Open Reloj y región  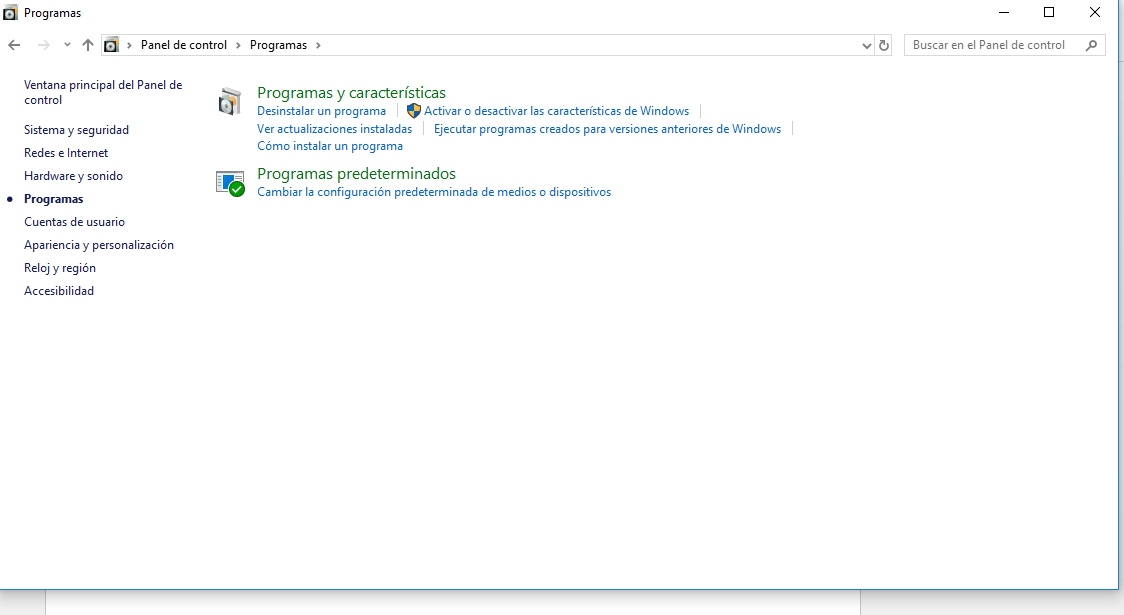(59, 267)
